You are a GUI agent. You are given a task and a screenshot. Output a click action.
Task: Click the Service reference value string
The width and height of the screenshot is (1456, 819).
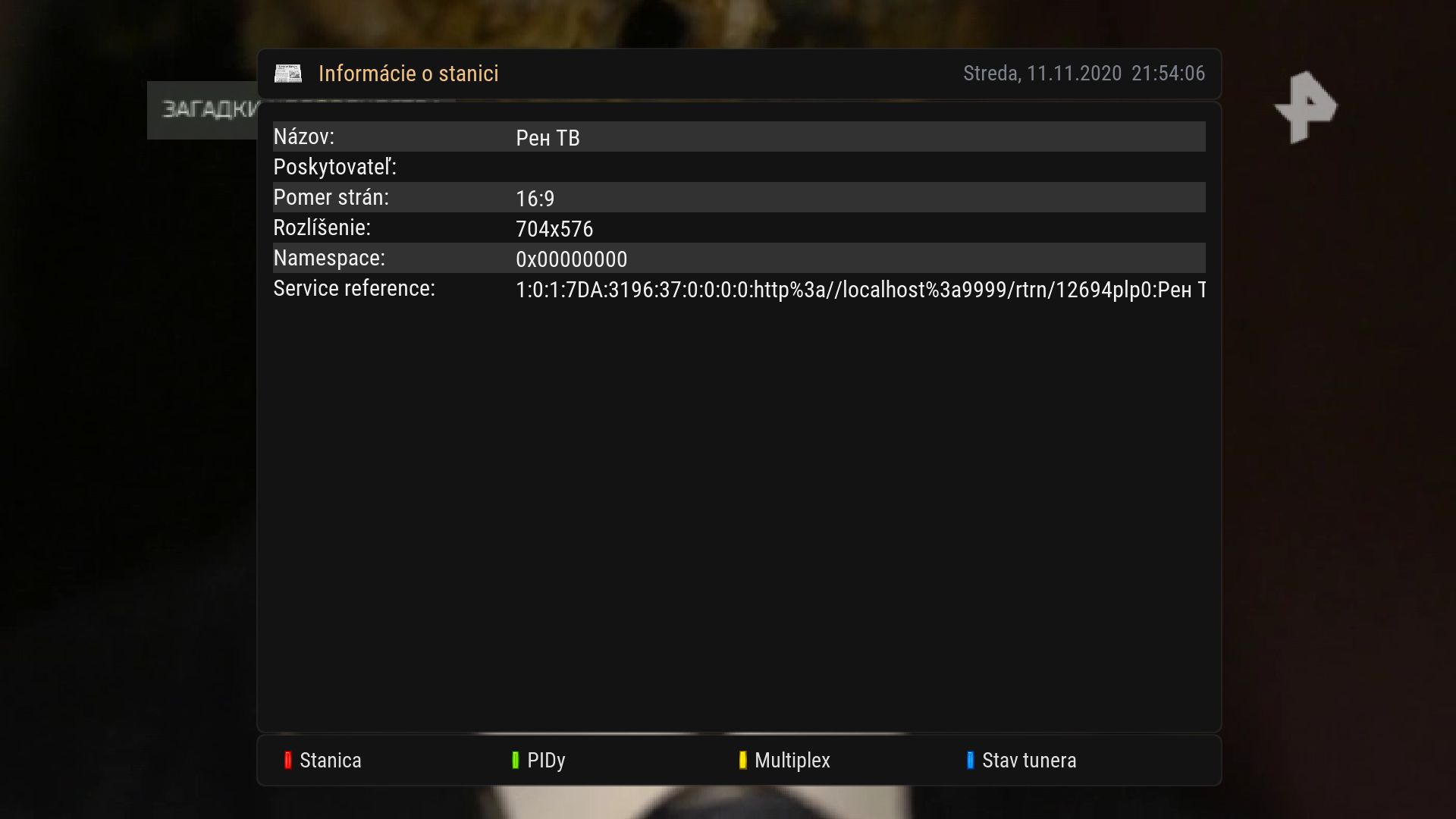[x=861, y=290]
